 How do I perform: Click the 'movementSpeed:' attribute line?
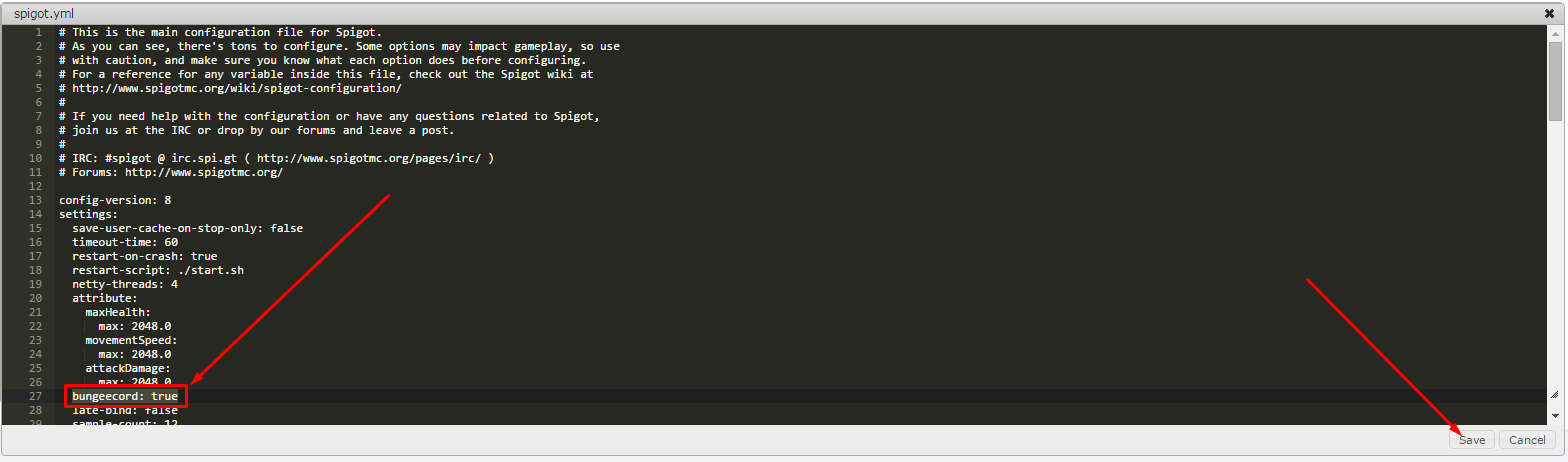[x=131, y=340]
